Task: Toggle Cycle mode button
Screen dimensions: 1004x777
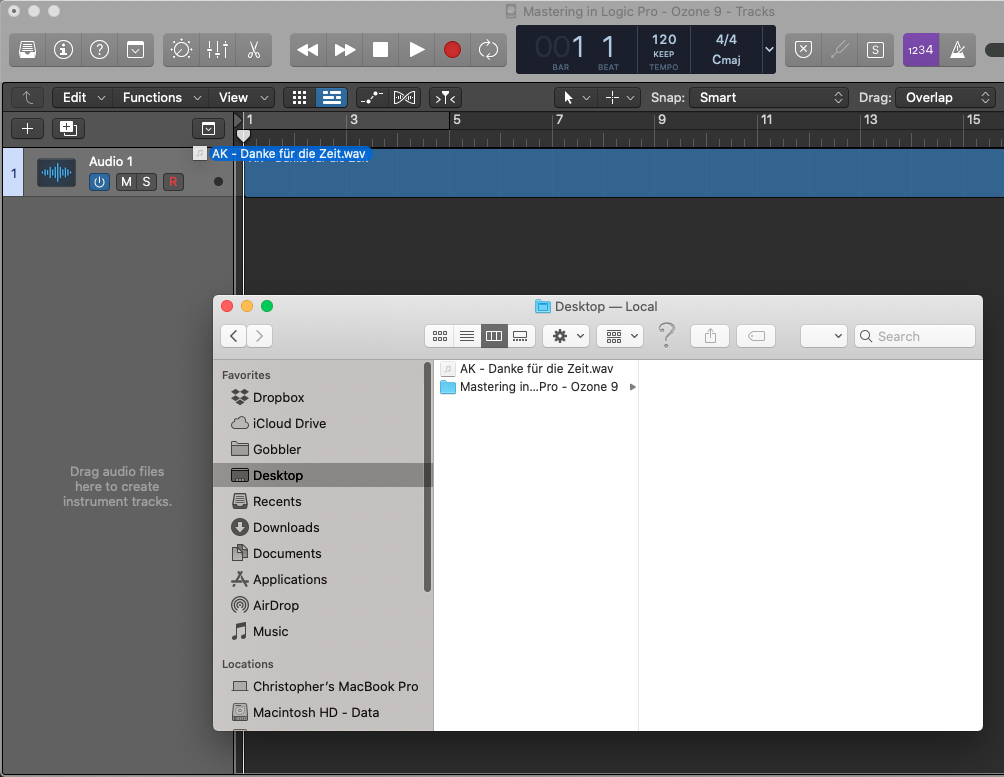Action: [x=488, y=50]
